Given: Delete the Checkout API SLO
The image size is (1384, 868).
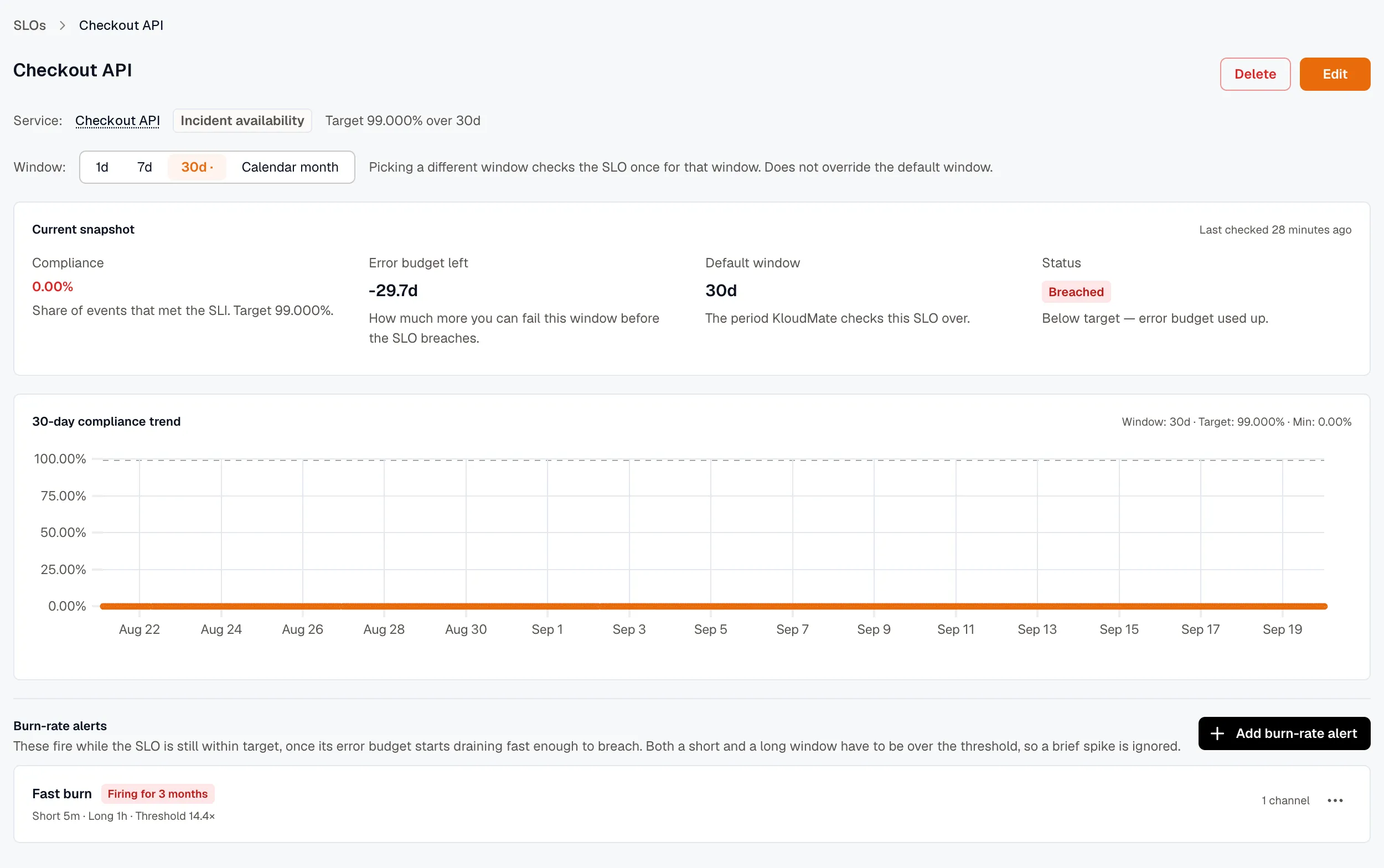Looking at the screenshot, I should [x=1255, y=74].
